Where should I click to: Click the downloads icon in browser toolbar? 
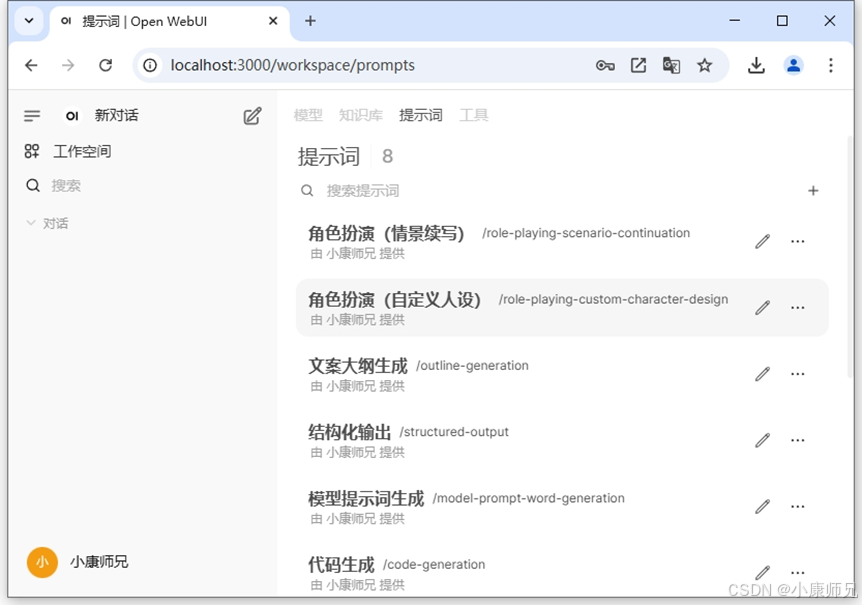pos(756,65)
